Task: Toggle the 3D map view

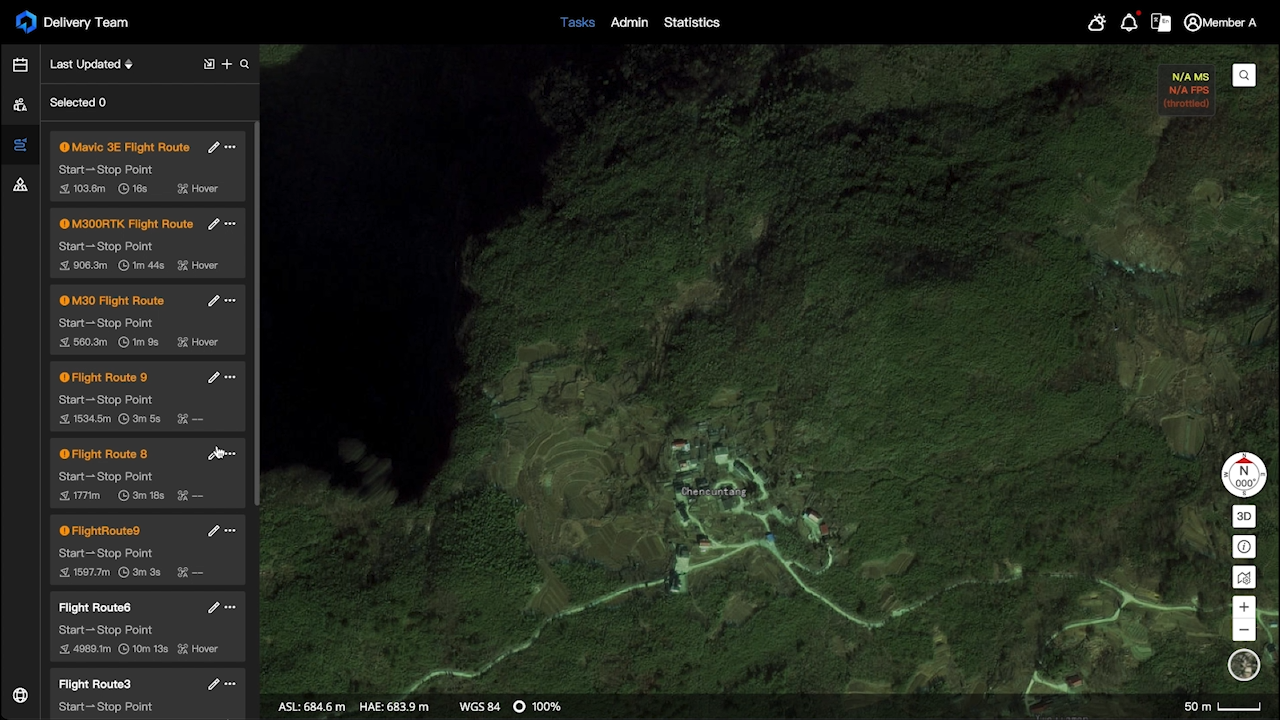Action: point(1244,516)
